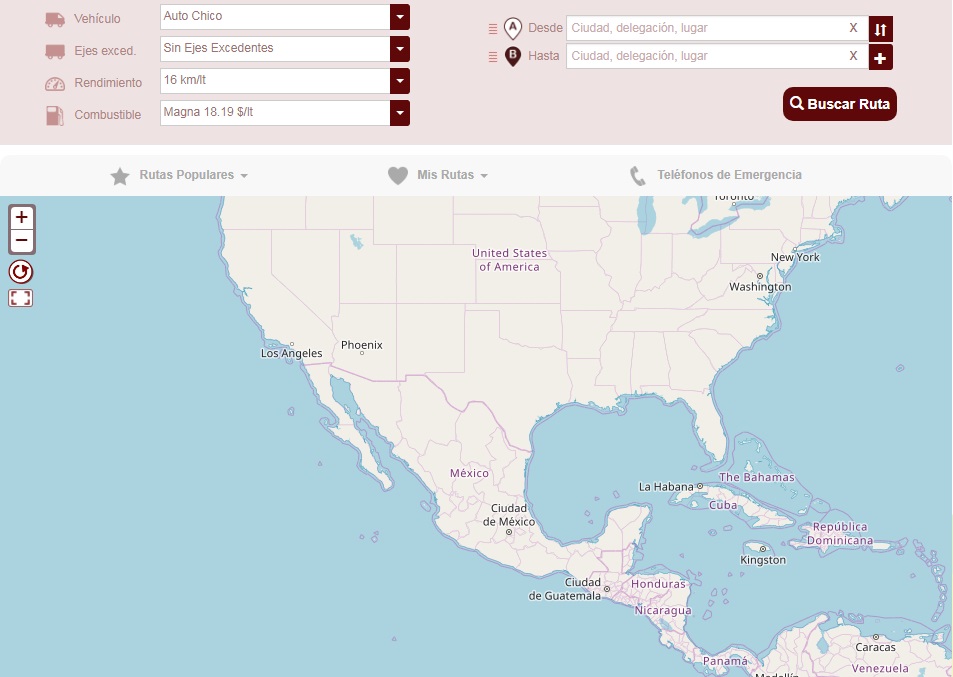The width and height of the screenshot is (953, 677).
Task: Focus the Desde origin input field
Action: coord(705,28)
